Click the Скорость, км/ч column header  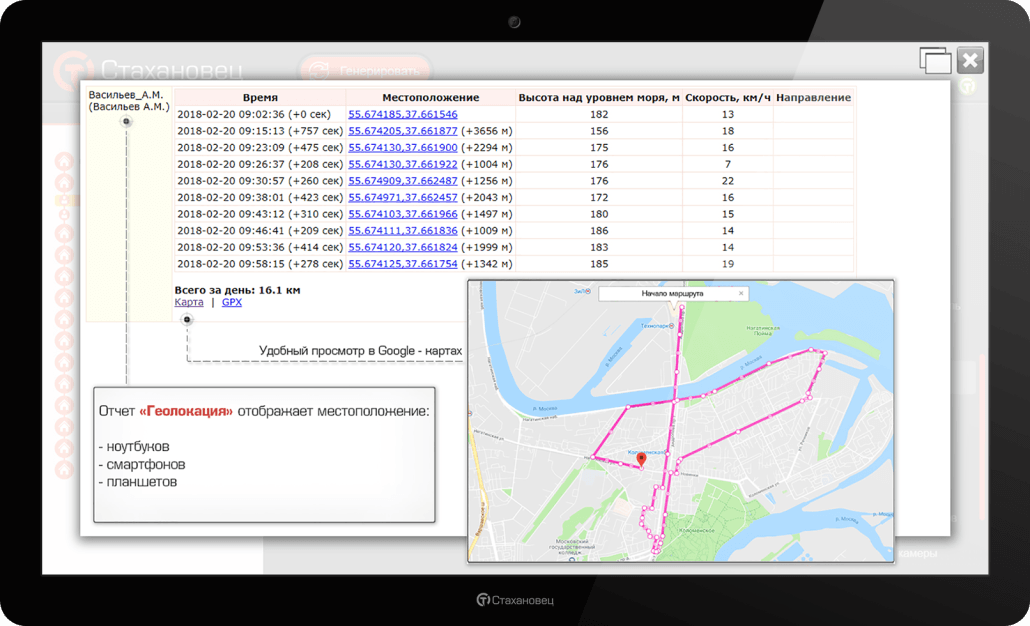tap(728, 97)
